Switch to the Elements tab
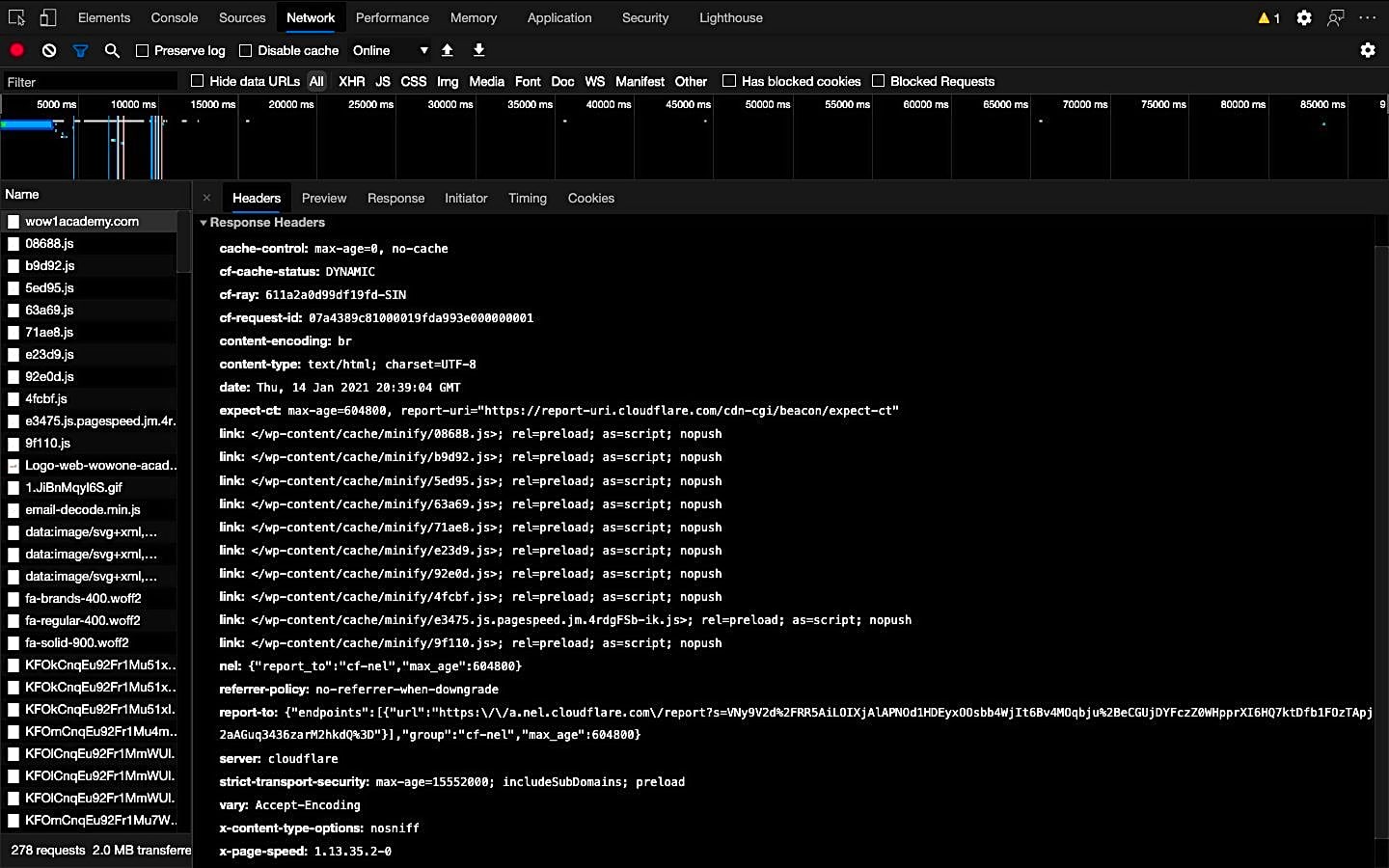This screenshot has height=868, width=1389. click(104, 18)
